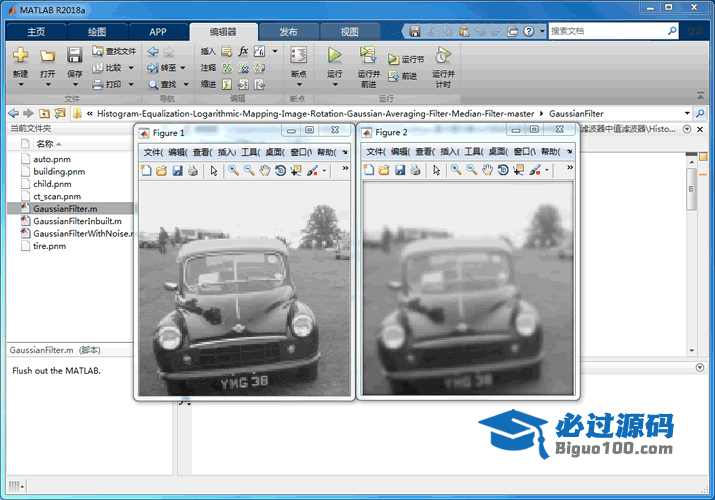Screen dimensions: 715x500
Task: Toggle the Zoom Out tool in Figure 2
Action: pos(471,171)
